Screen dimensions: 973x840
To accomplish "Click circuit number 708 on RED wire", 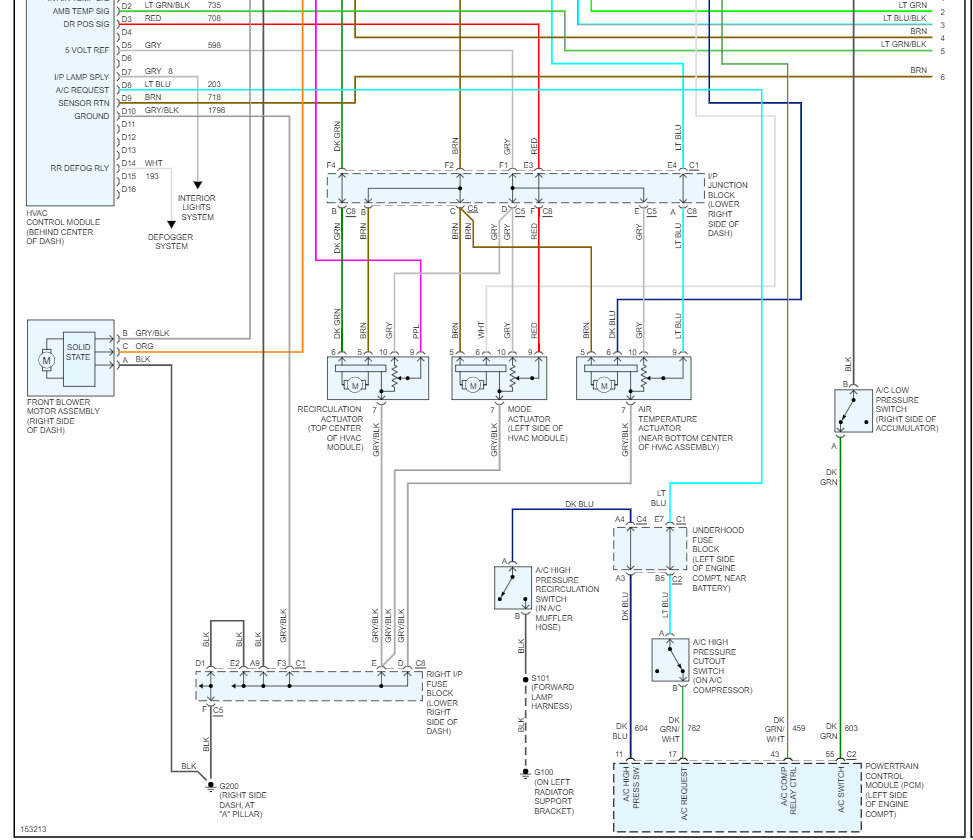I will click(214, 19).
